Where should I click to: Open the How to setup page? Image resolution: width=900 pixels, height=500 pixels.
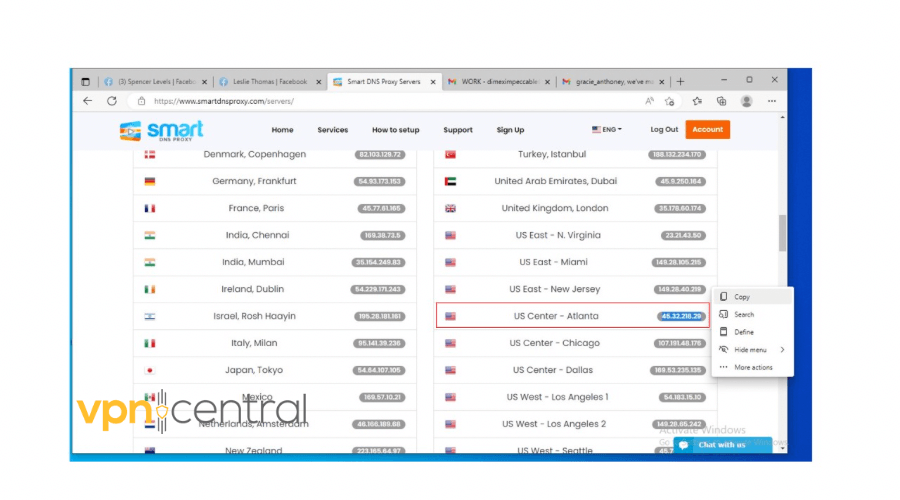(396, 130)
